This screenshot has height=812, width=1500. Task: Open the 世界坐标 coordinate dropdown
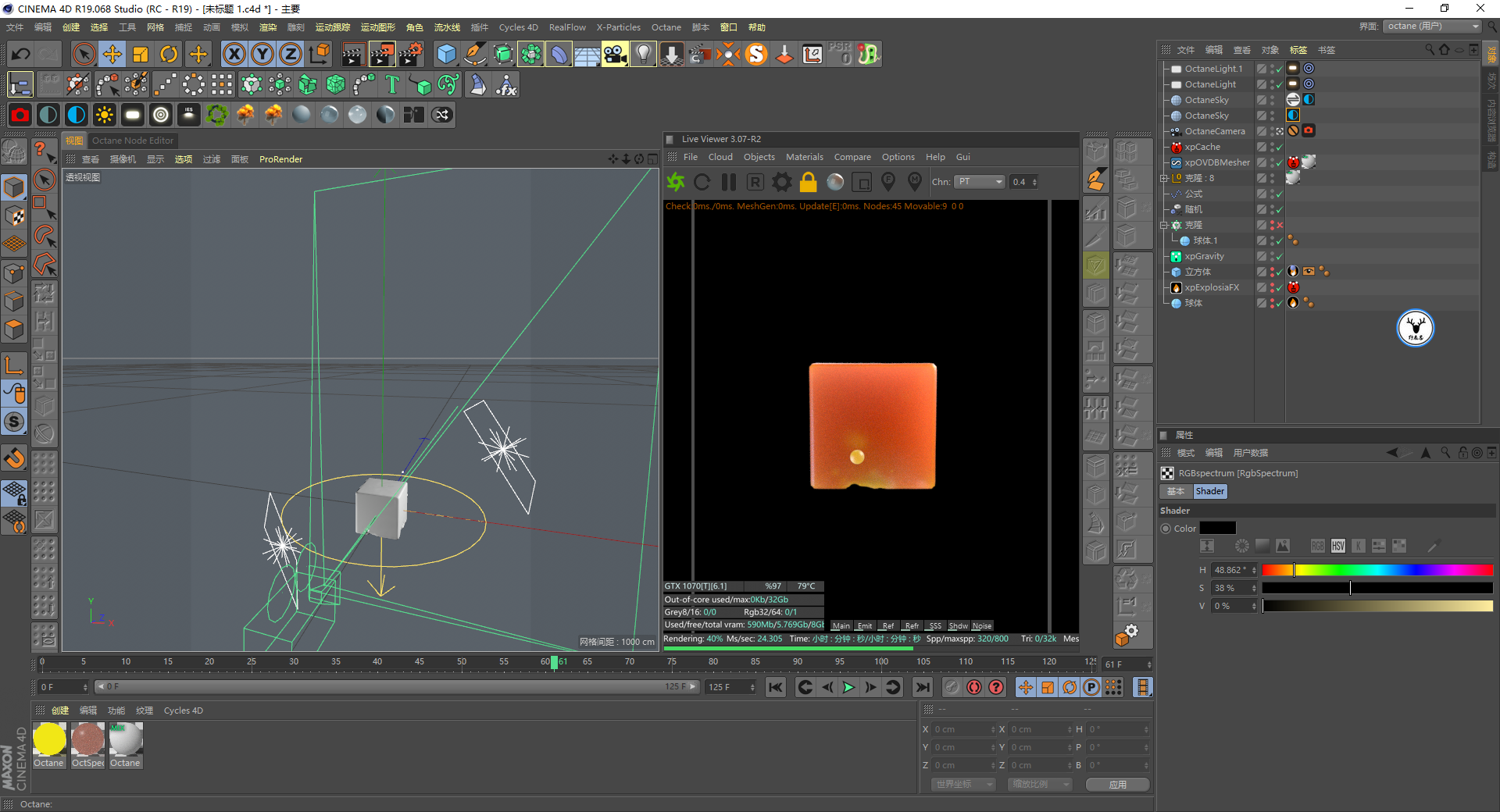(x=963, y=784)
